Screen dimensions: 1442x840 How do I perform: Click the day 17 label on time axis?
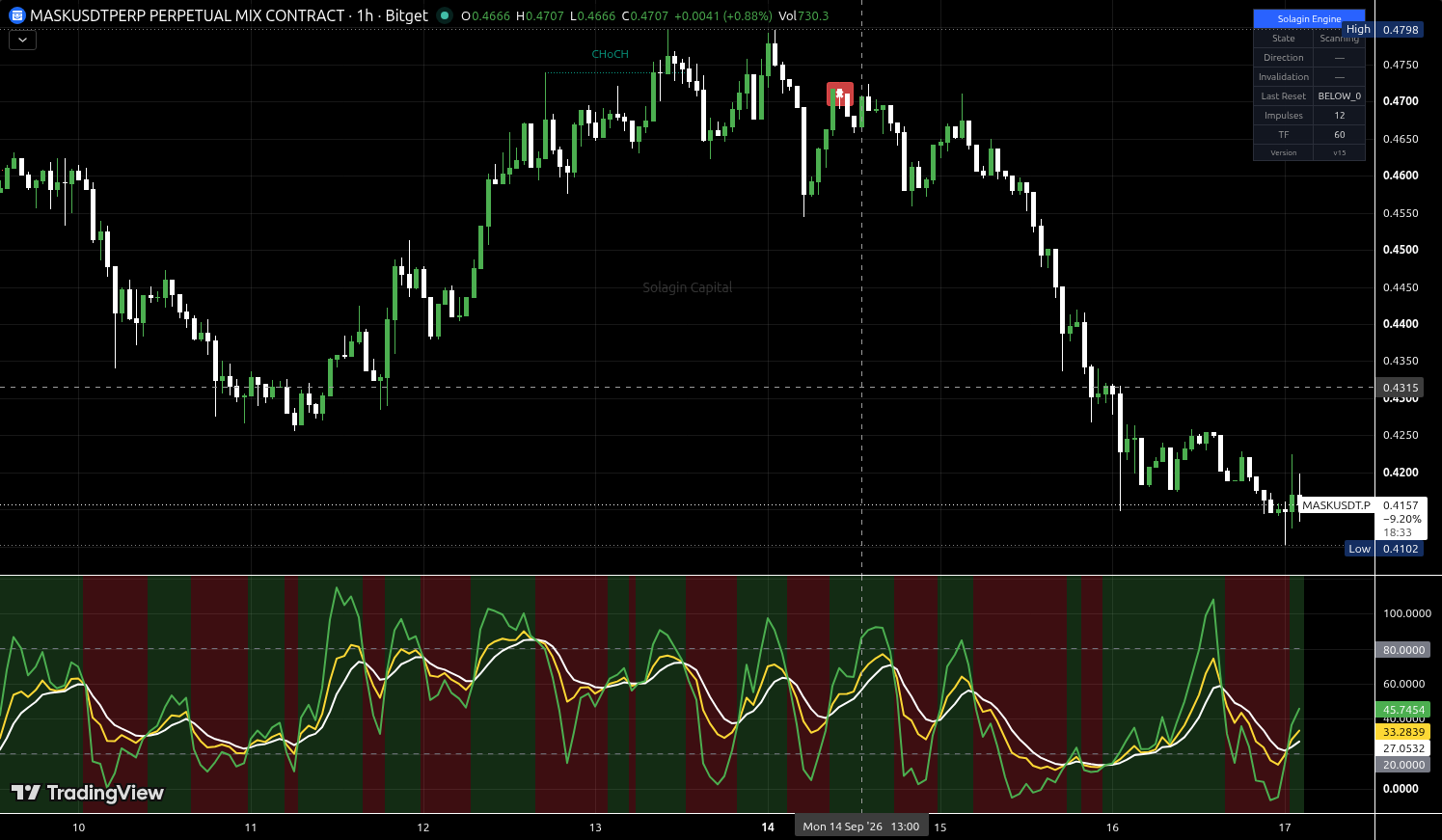click(x=1284, y=827)
